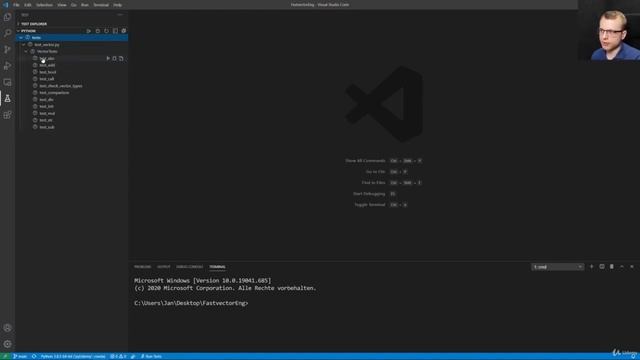Collapse all tests in Test Explorer
The width and height of the screenshot is (640, 360).
(124, 31)
